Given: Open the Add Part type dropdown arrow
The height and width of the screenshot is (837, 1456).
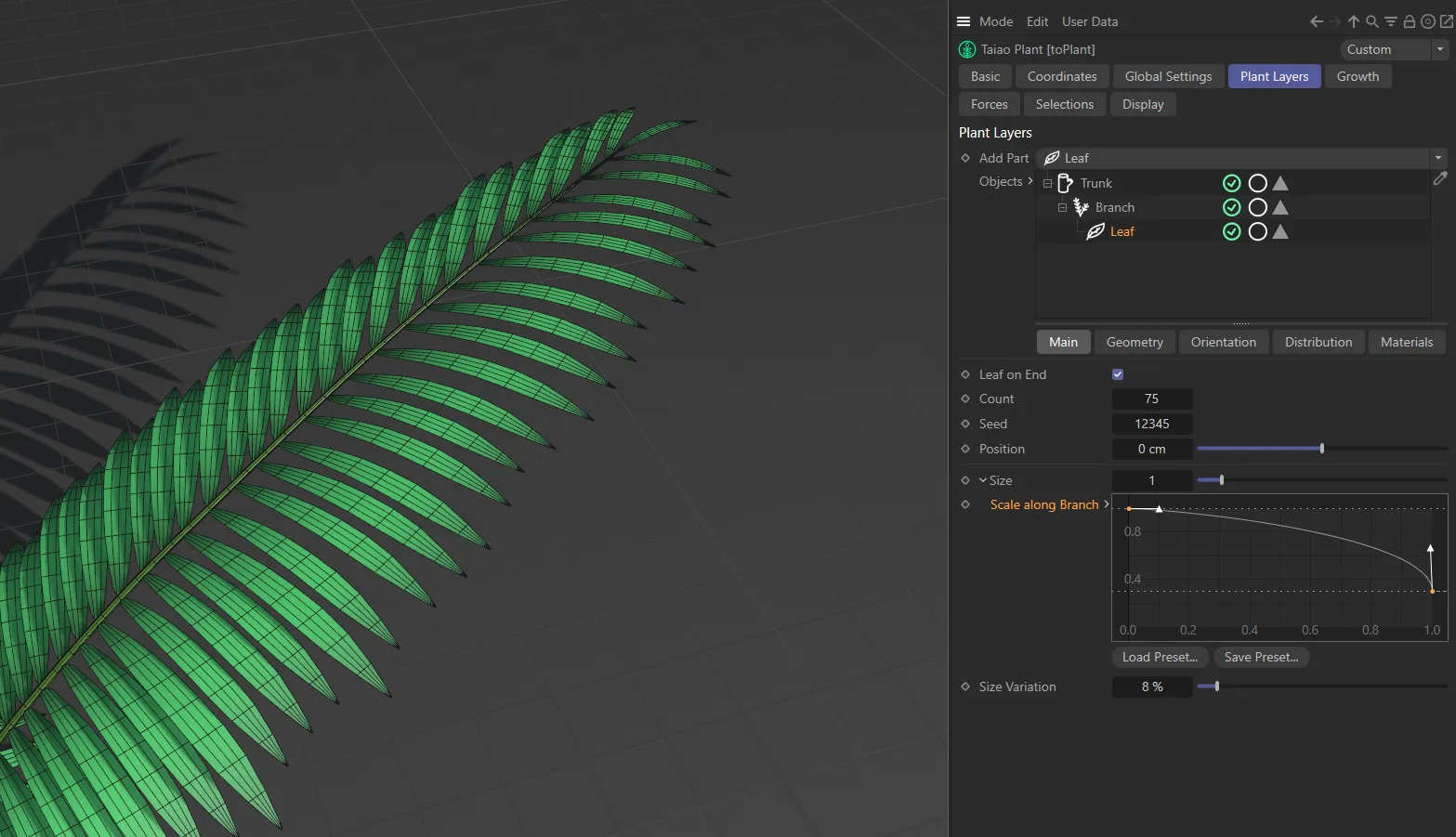Looking at the screenshot, I should [x=1437, y=157].
